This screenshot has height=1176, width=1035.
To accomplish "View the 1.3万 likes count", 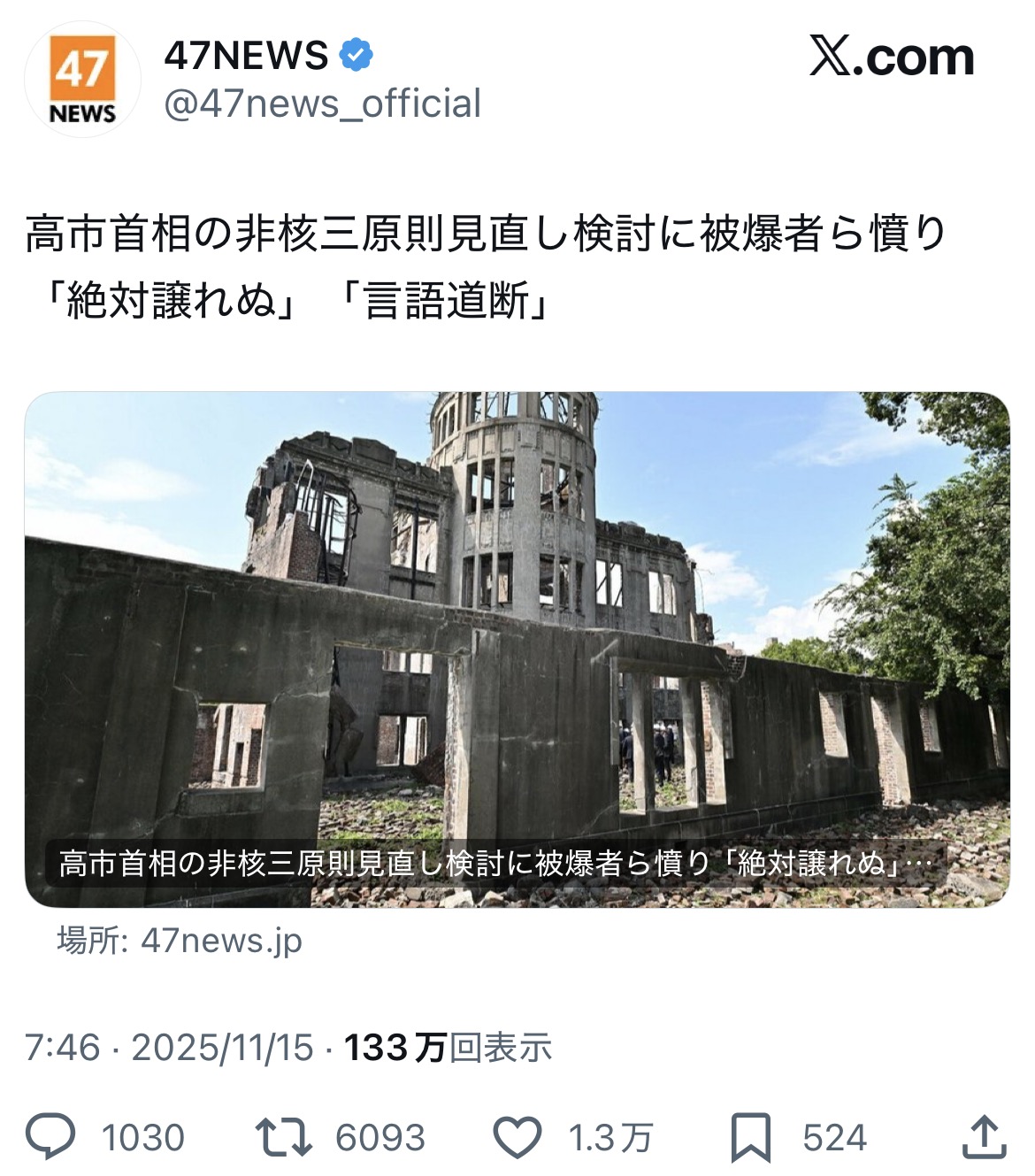I will click(609, 1138).
